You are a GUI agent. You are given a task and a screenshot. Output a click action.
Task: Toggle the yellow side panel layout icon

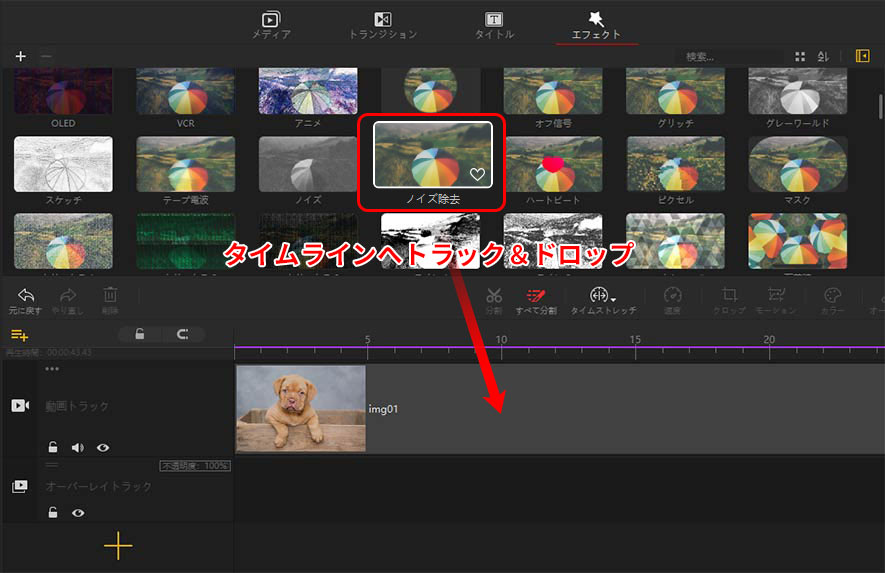(862, 56)
